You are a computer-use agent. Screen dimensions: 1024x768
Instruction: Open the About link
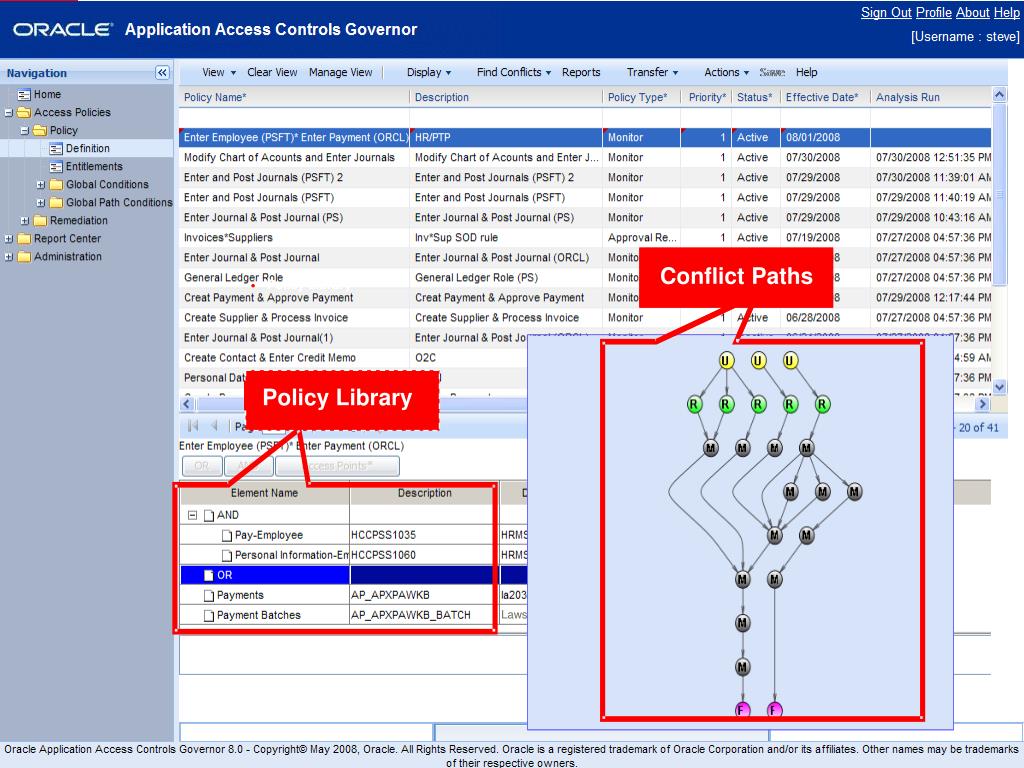[x=973, y=12]
